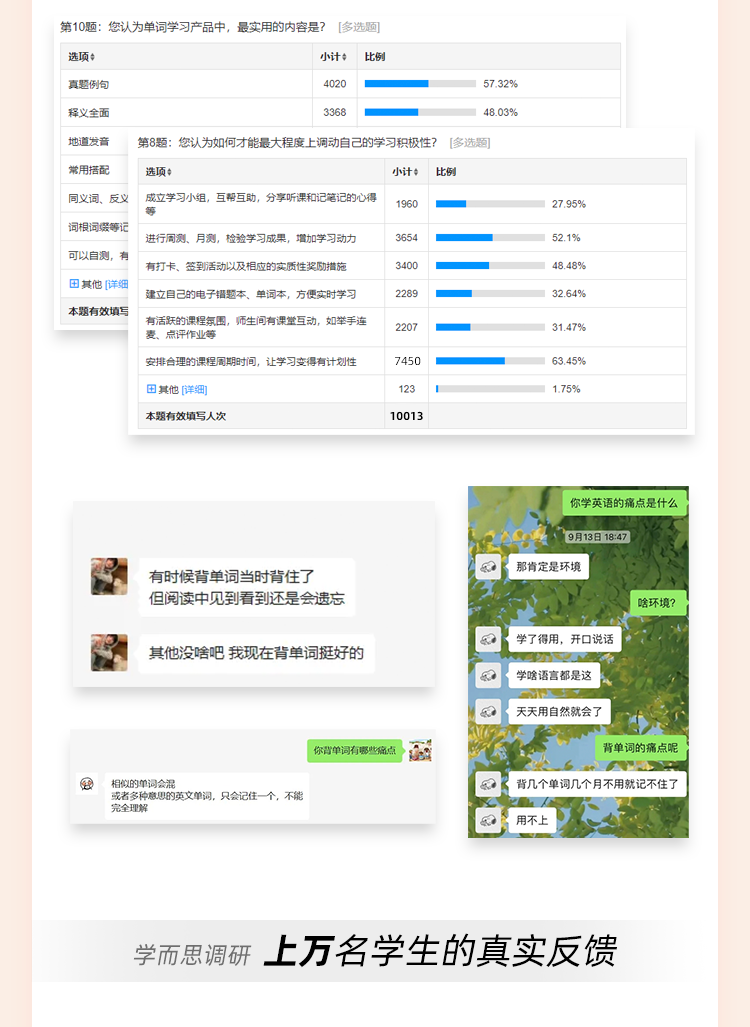
Task: Select the 真题例句 option row
Action: (341, 84)
